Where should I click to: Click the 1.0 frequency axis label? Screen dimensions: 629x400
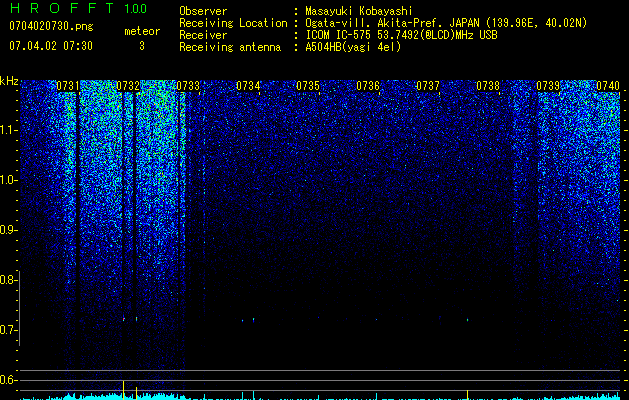[x=8, y=180]
